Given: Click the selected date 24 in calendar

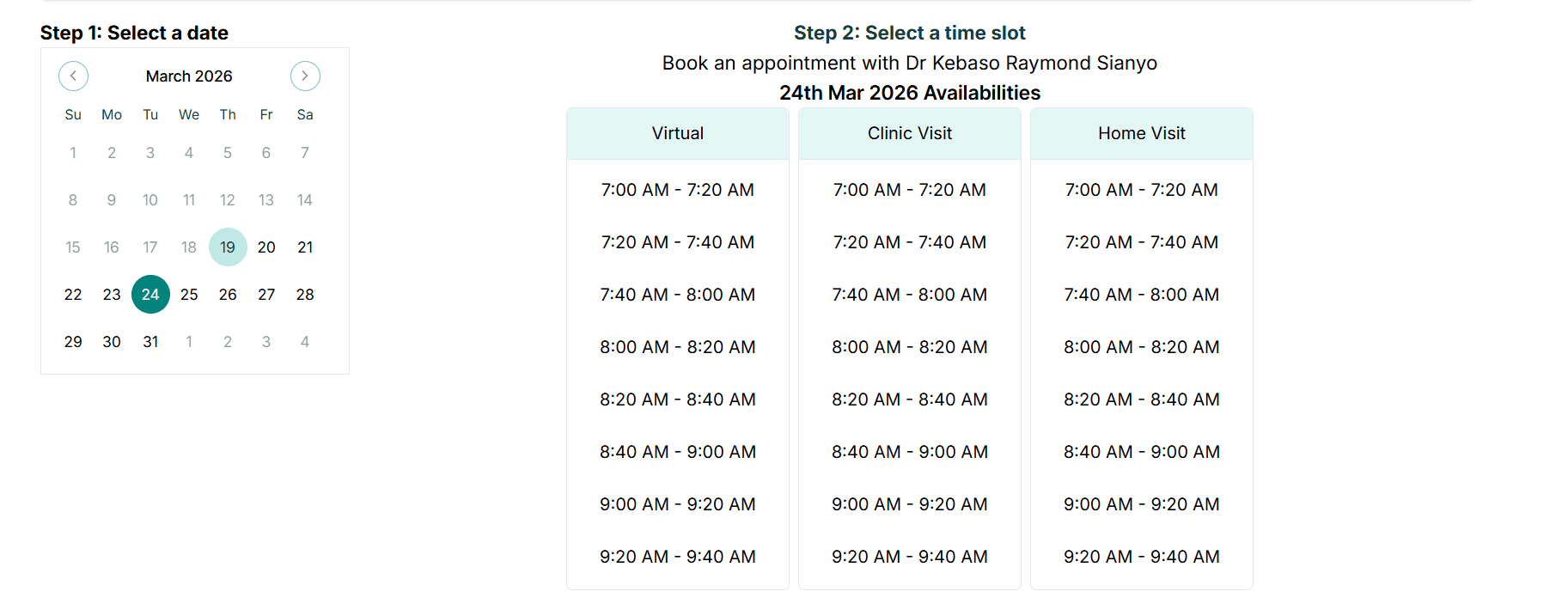Looking at the screenshot, I should point(150,294).
